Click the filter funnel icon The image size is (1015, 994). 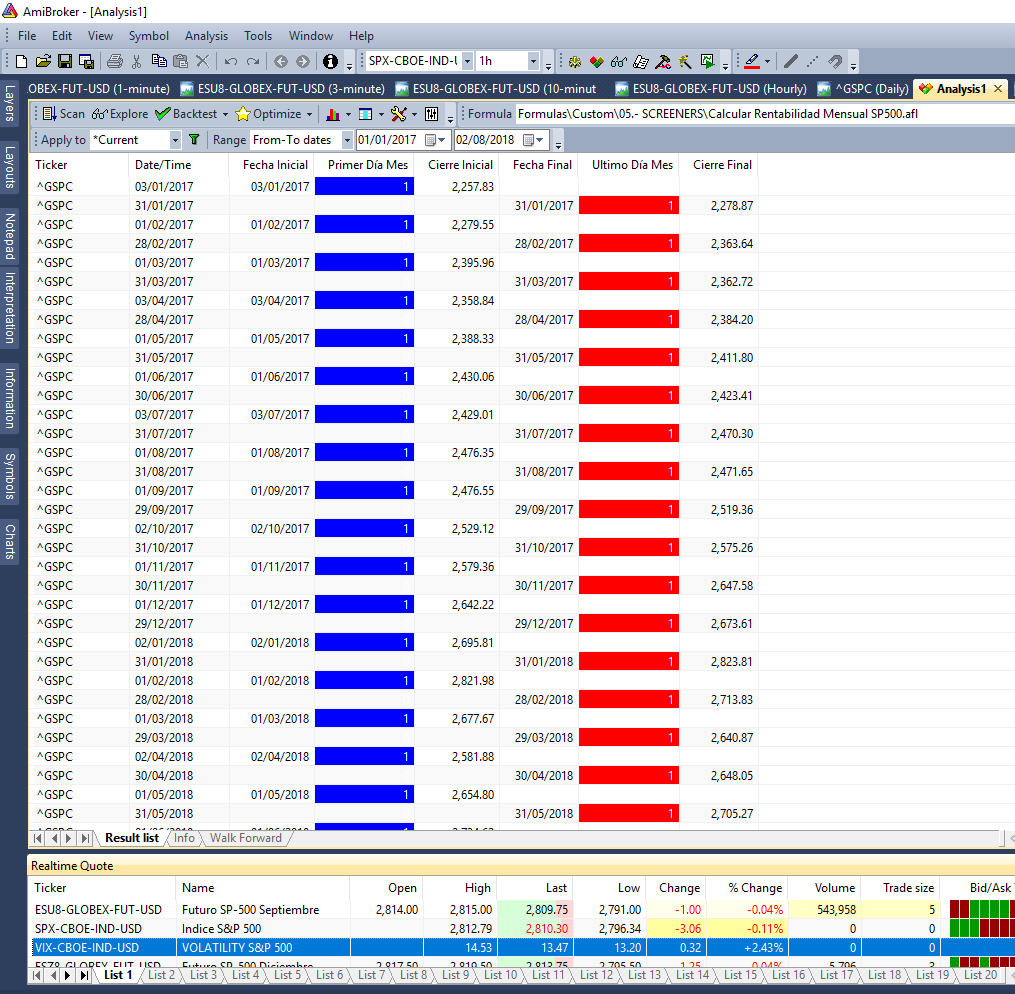pyautogui.click(x=194, y=139)
